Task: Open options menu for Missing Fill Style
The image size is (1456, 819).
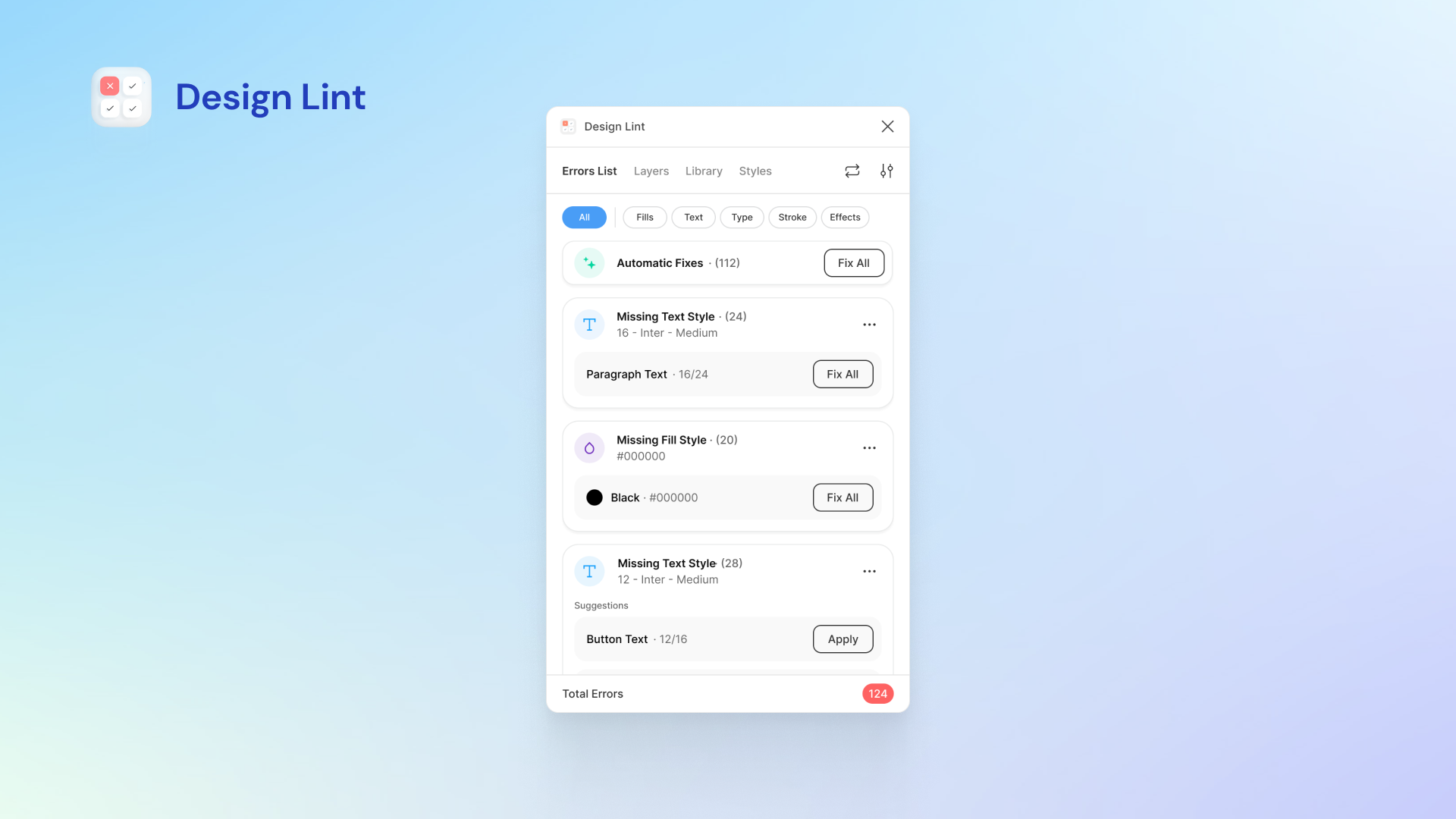Action: (869, 447)
